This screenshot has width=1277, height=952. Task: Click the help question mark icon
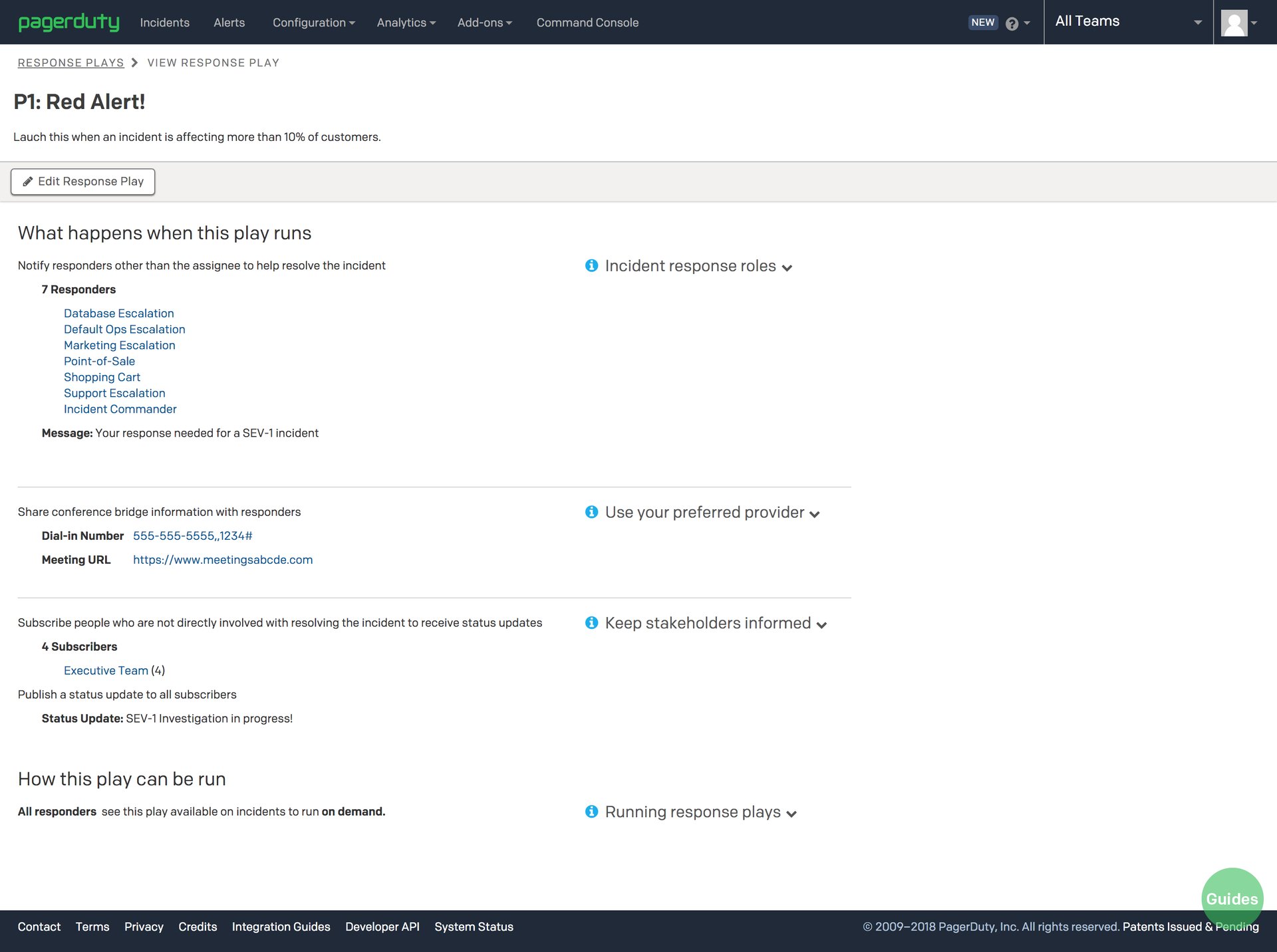tap(1012, 24)
